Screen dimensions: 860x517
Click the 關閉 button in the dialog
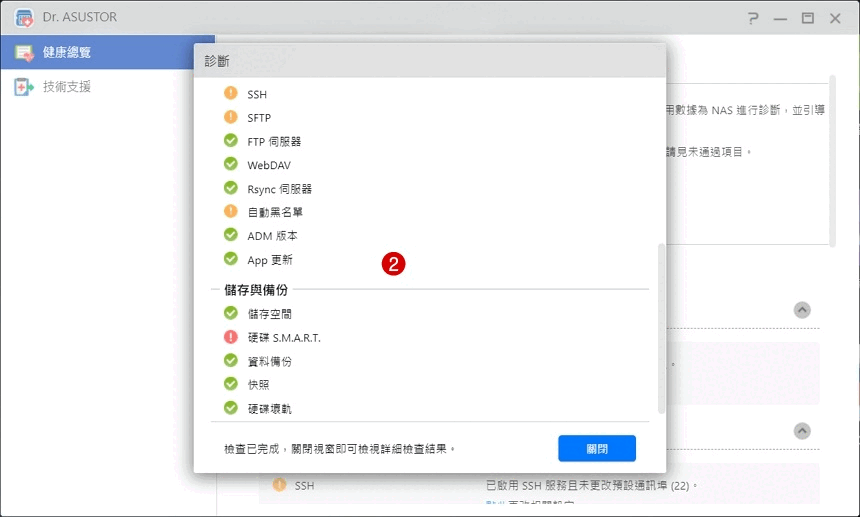click(x=597, y=448)
